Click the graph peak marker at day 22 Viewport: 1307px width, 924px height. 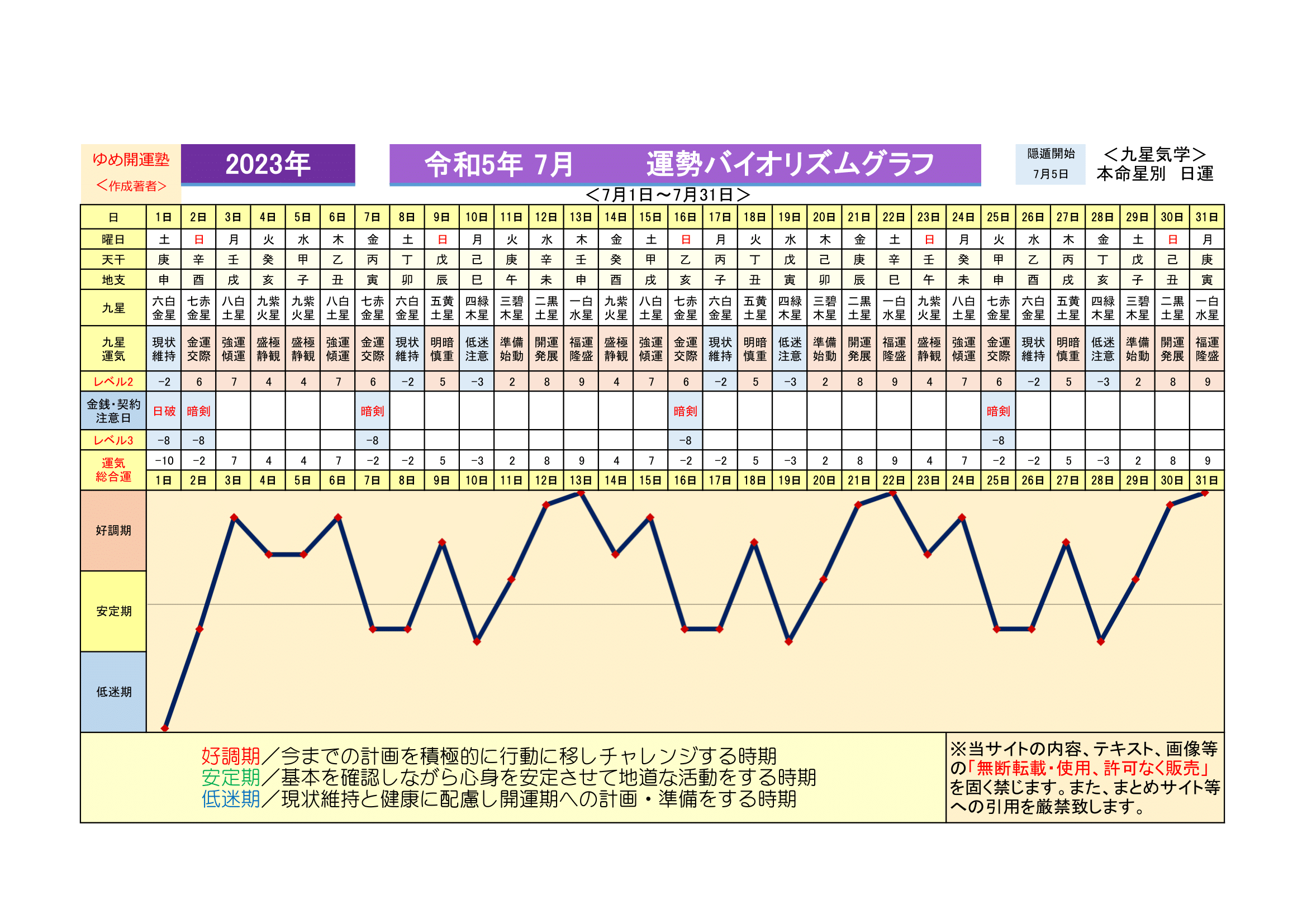coord(893,493)
